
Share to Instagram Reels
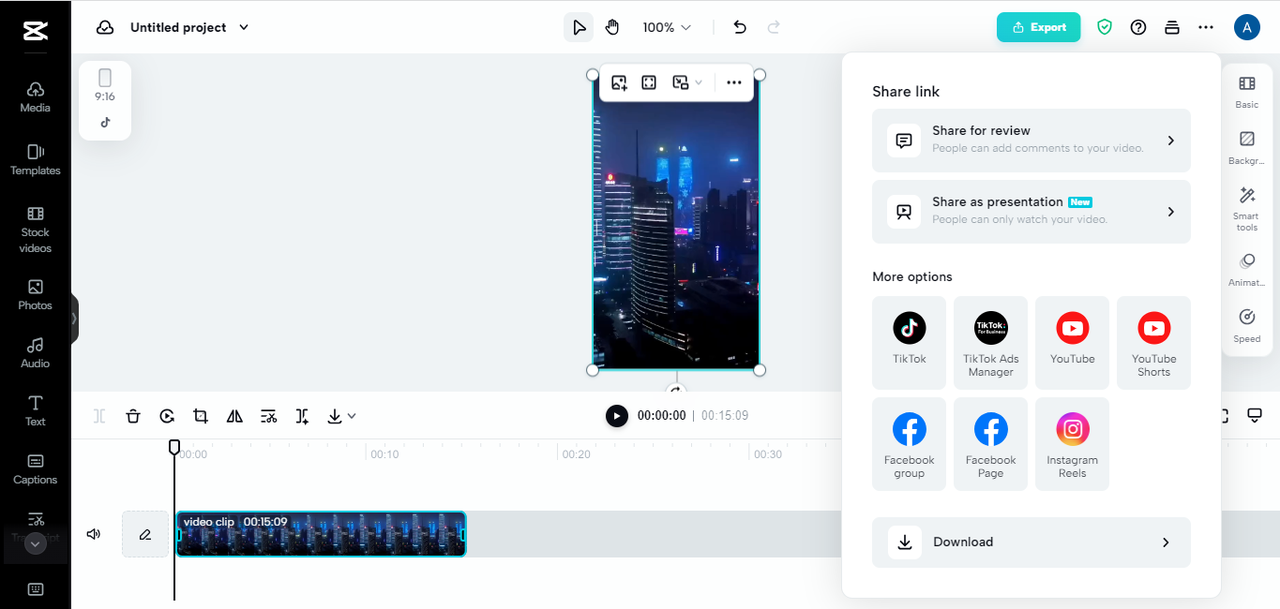(x=1072, y=444)
